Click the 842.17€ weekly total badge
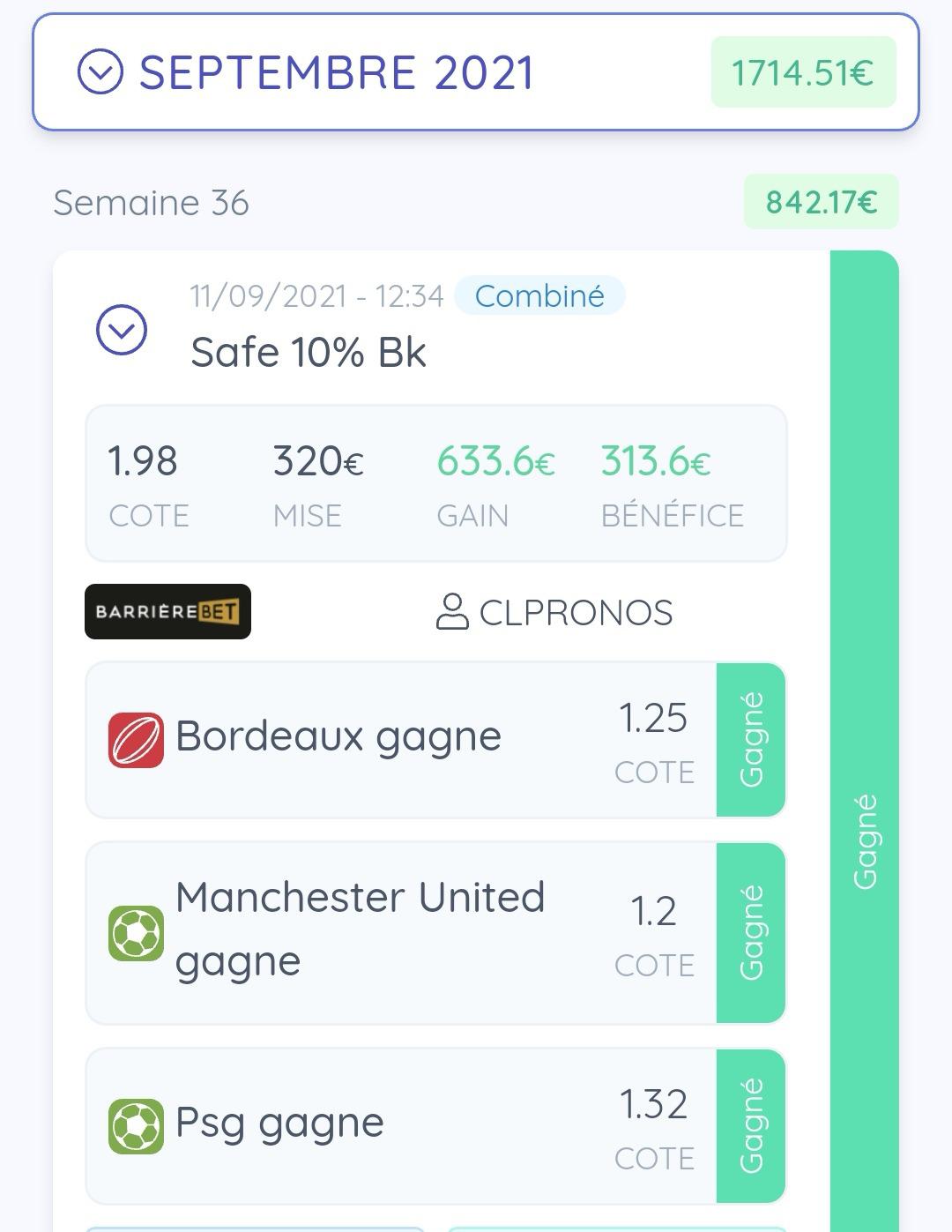 (821, 202)
